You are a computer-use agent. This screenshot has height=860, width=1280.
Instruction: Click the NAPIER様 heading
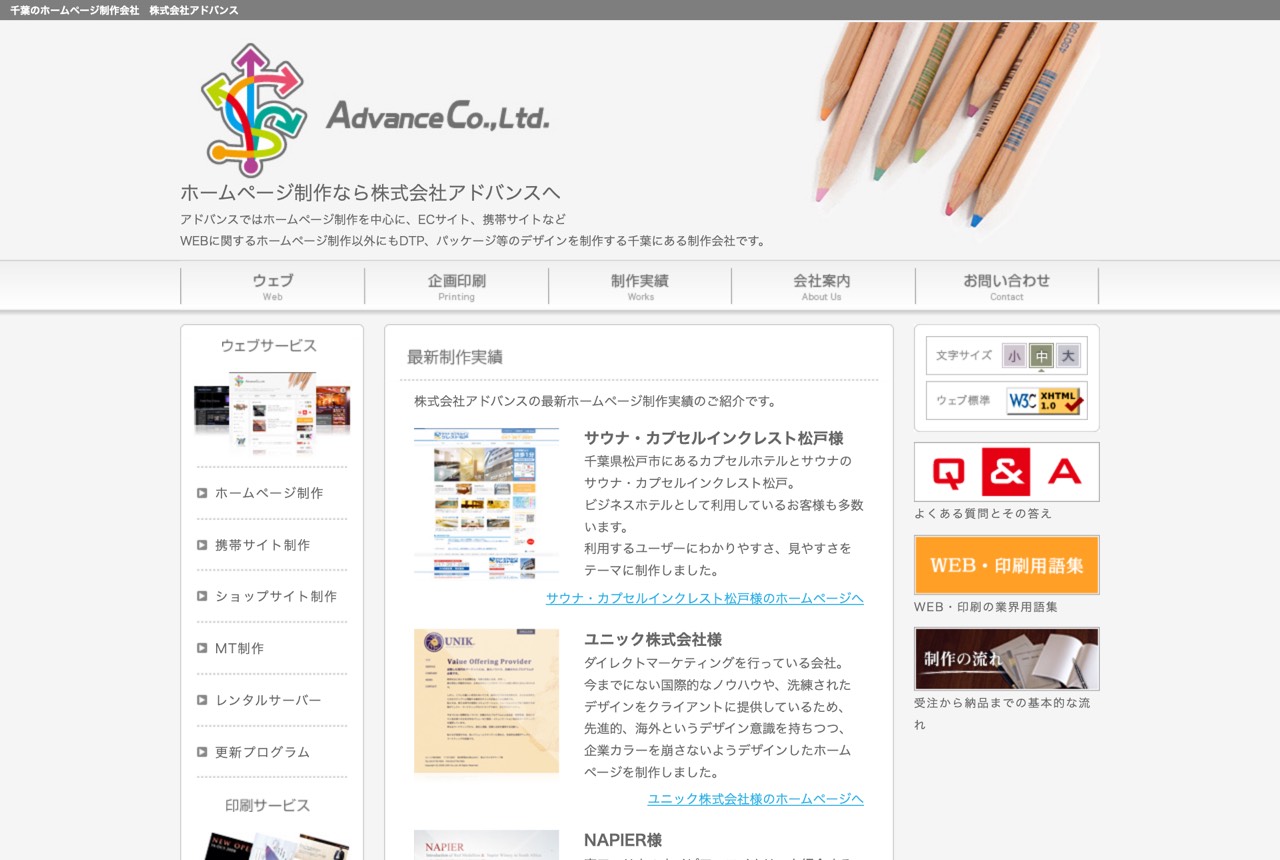click(623, 840)
